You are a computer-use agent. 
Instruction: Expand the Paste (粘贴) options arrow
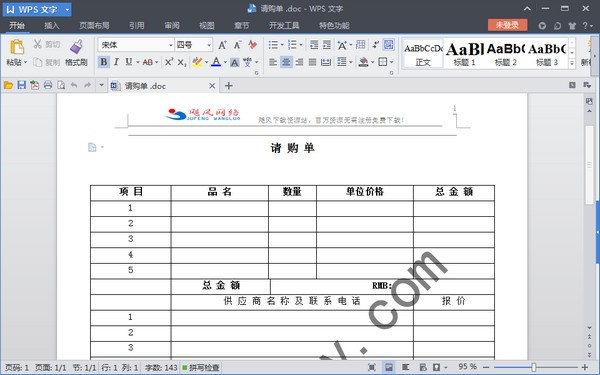click(x=26, y=62)
